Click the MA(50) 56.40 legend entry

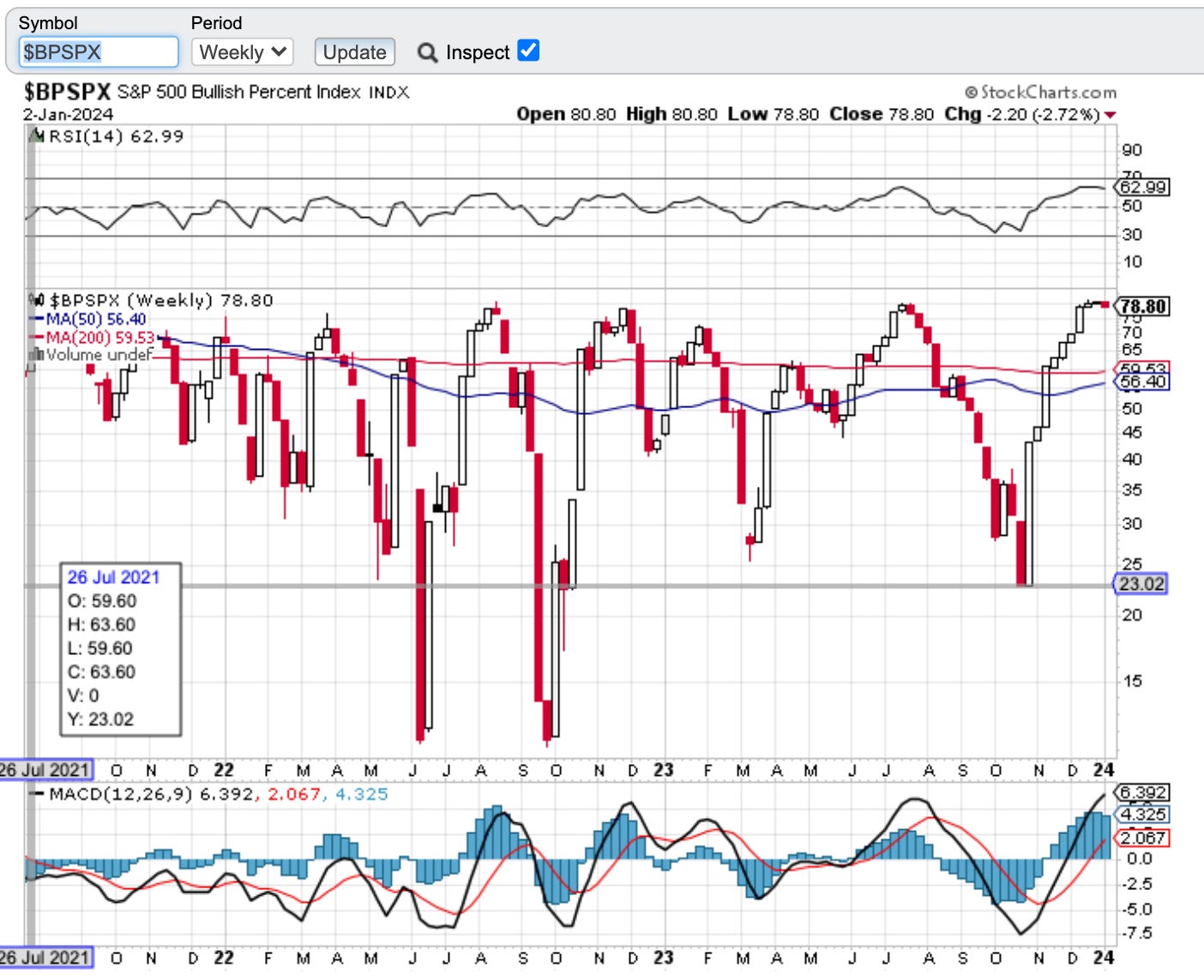[96, 319]
